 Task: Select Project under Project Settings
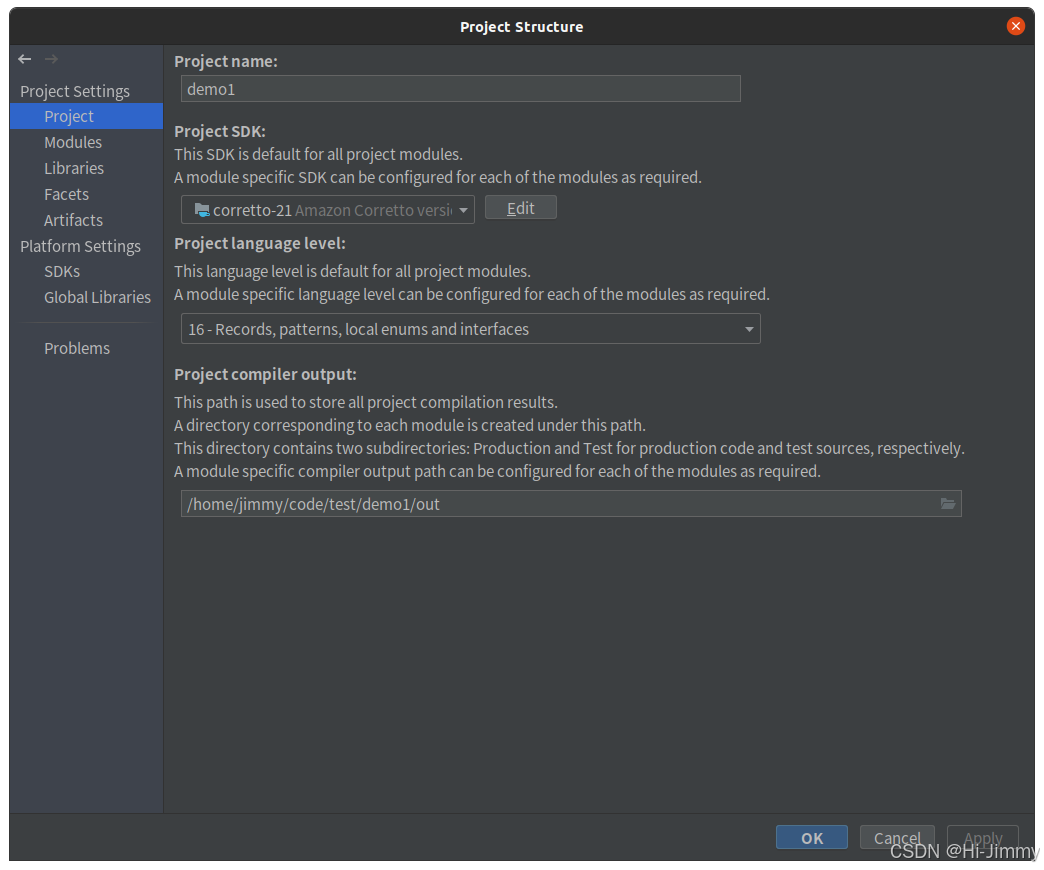pyautogui.click(x=69, y=116)
